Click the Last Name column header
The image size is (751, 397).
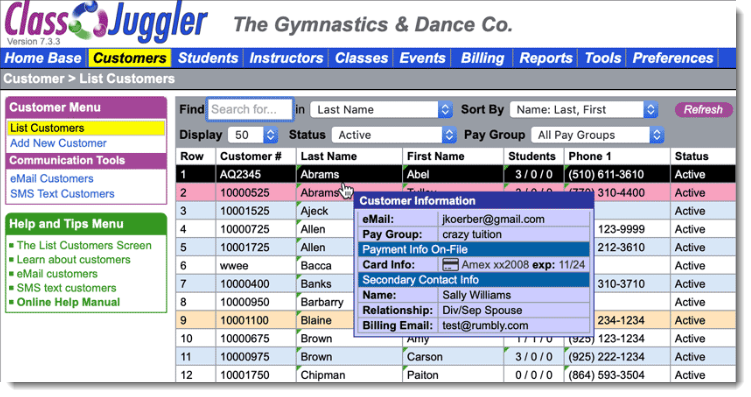(329, 156)
